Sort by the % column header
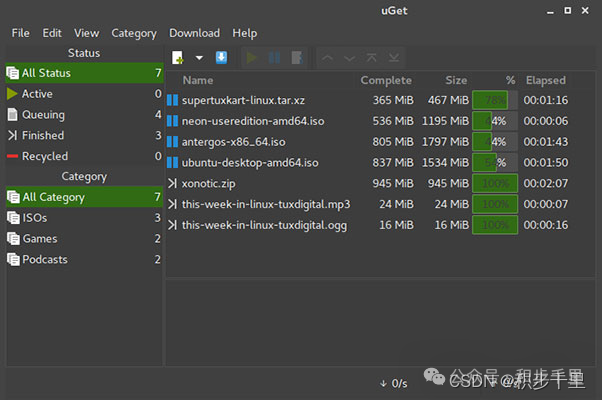This screenshot has width=602, height=400. [510, 80]
